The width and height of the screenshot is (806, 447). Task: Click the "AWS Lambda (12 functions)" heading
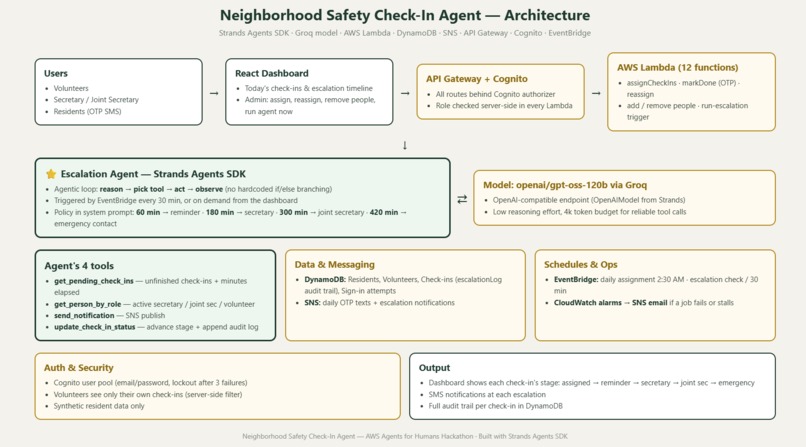(x=677, y=67)
